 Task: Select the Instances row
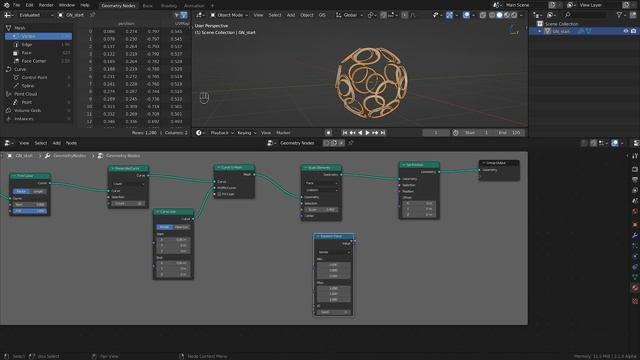point(38,119)
